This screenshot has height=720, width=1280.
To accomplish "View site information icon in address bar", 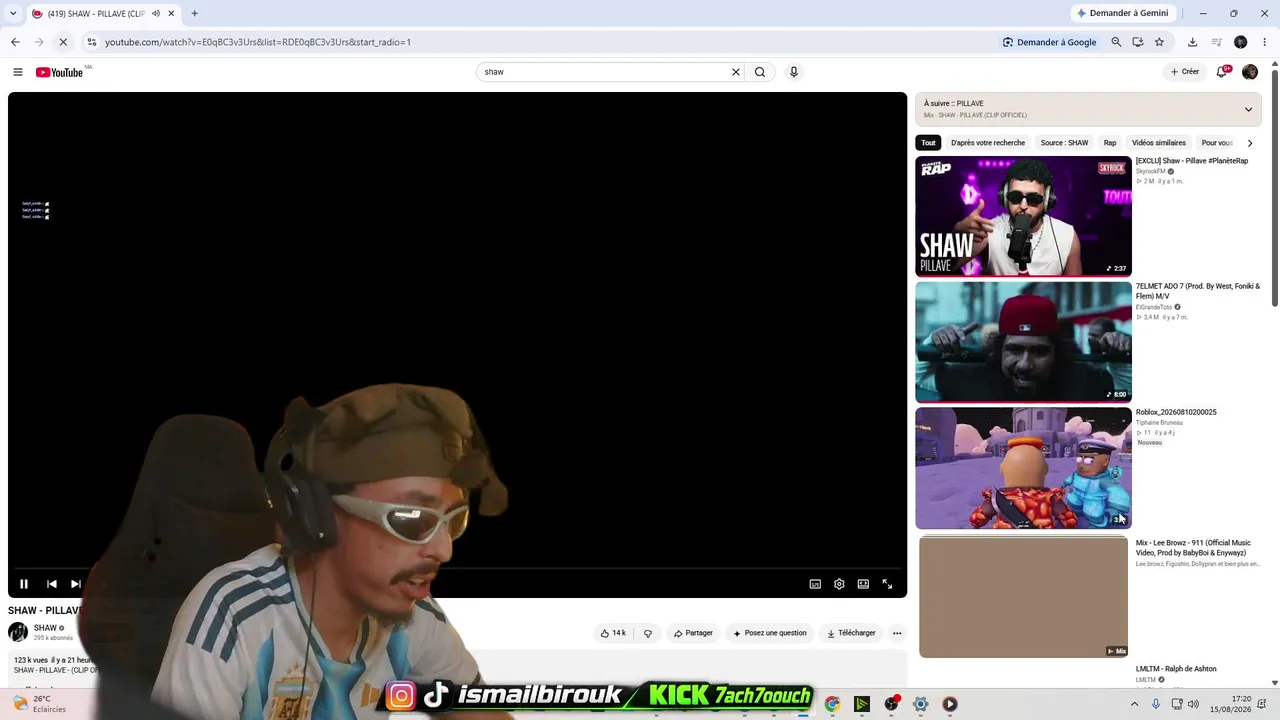I will pos(92,42).
